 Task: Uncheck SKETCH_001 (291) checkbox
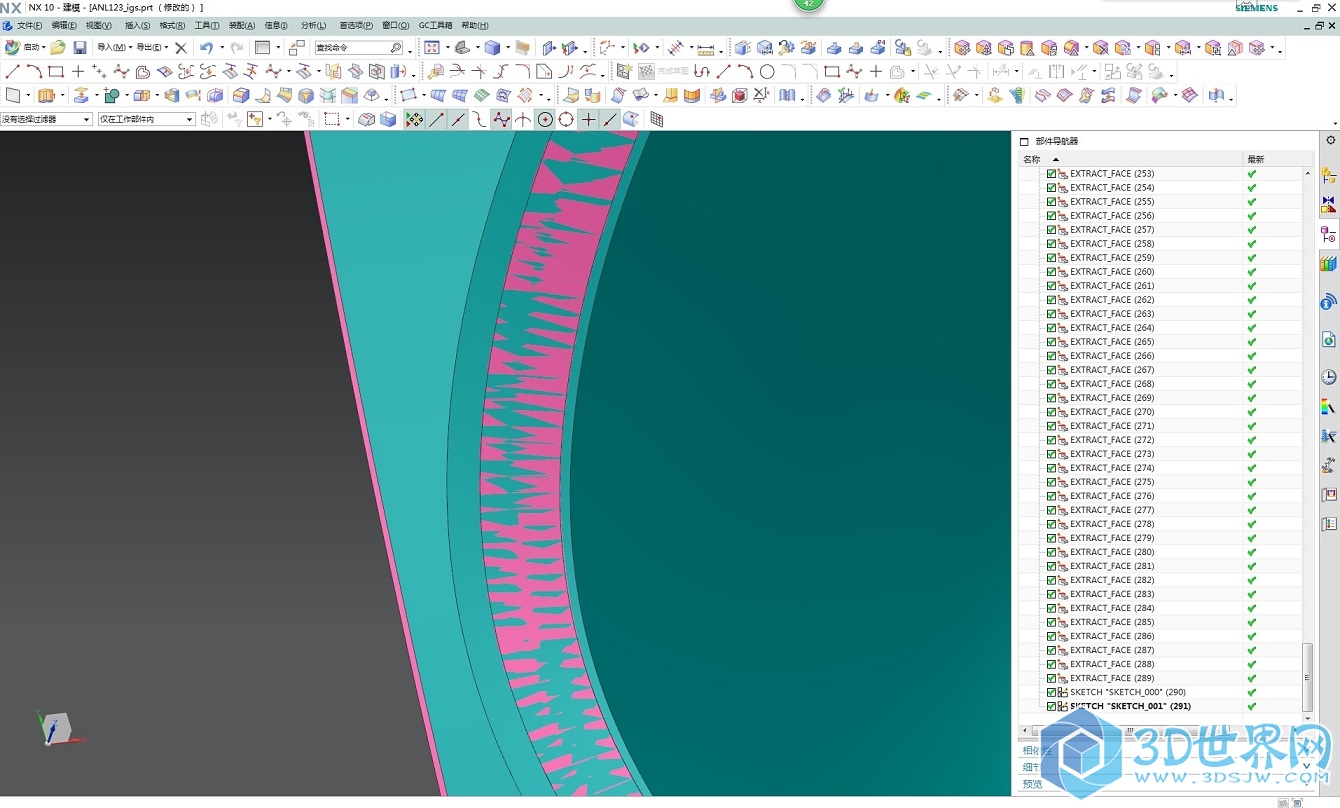click(x=1051, y=706)
